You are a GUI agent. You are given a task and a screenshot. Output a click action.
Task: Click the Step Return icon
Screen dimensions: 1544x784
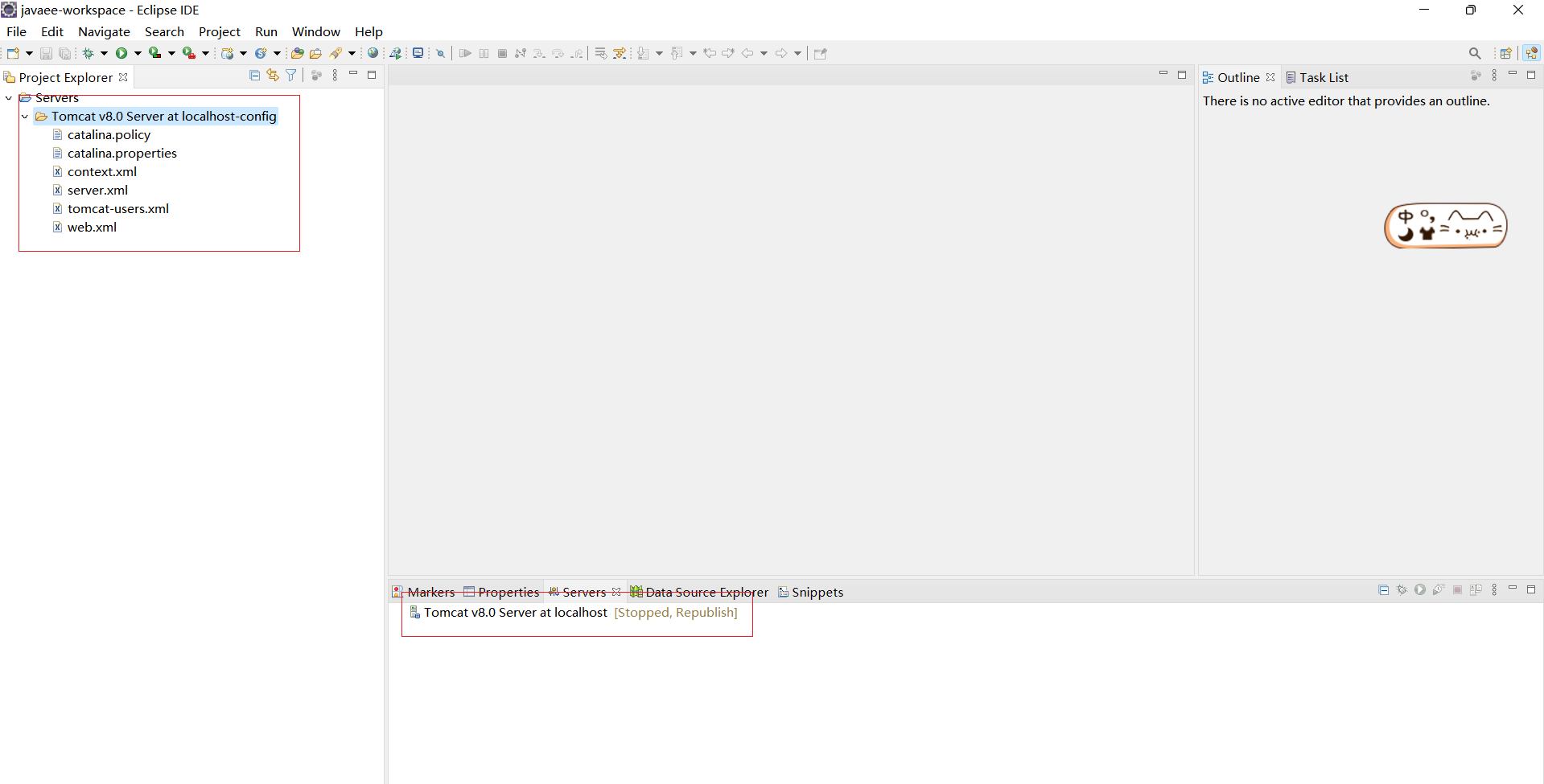[577, 53]
